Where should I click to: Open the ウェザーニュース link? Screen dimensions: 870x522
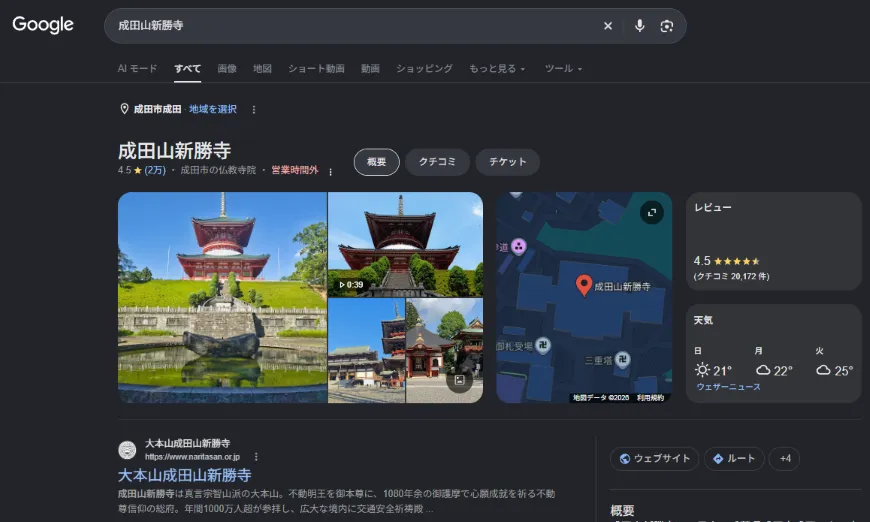(x=729, y=387)
